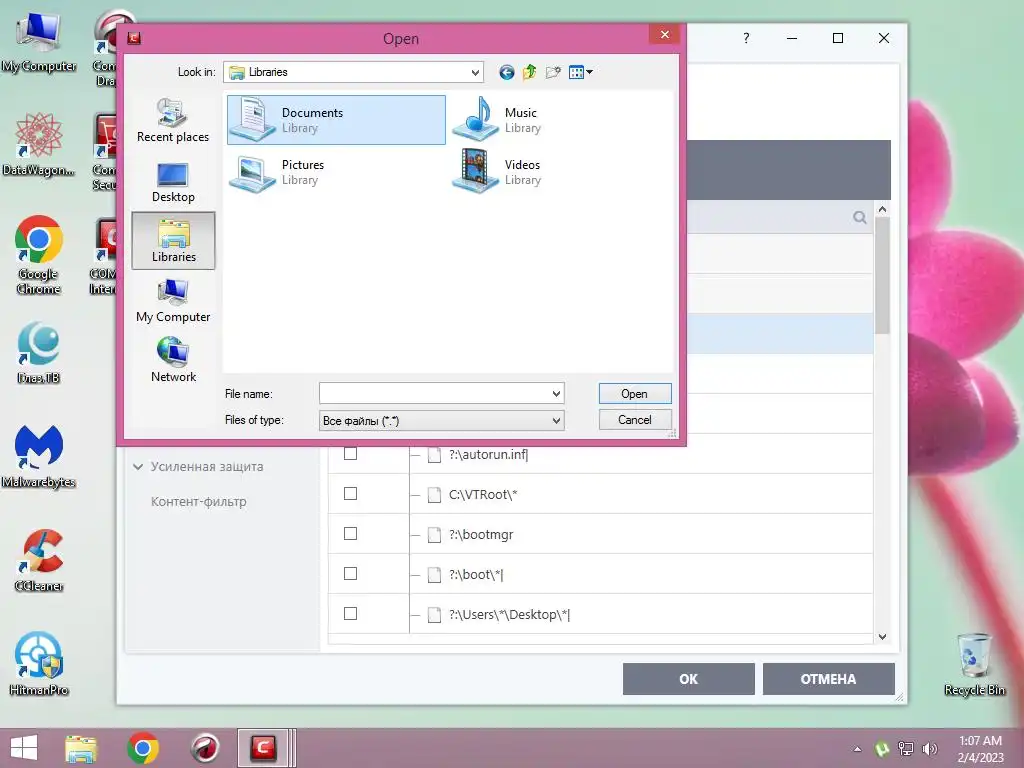Click the Cancel button in the Open dialog
The width and height of the screenshot is (1024, 768).
pyautogui.click(x=635, y=420)
